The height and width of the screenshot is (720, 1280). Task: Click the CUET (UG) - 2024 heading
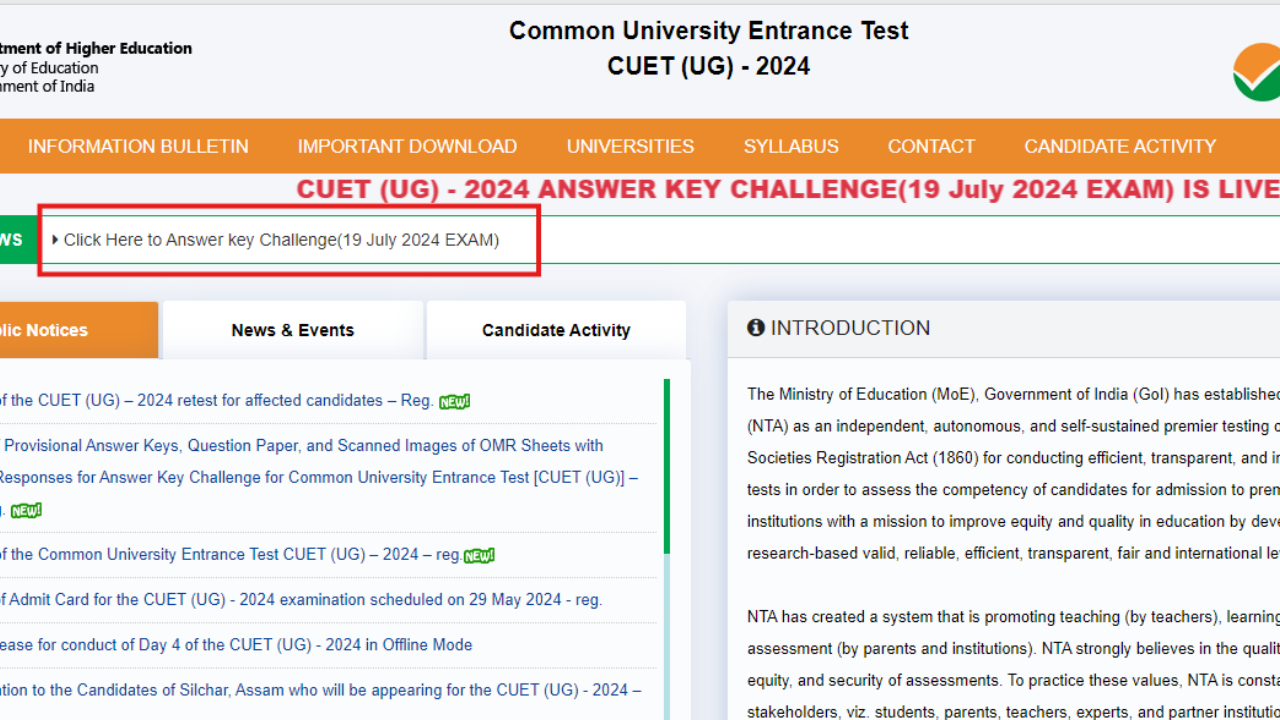(709, 67)
